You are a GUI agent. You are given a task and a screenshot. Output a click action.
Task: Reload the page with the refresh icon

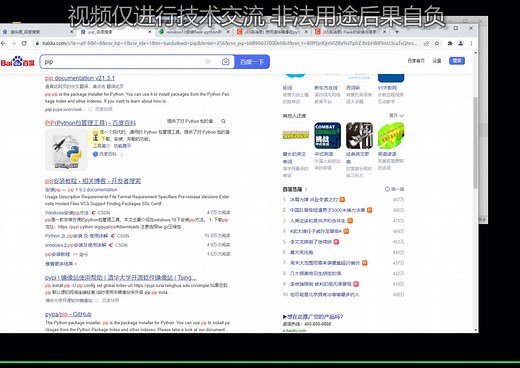click(x=24, y=43)
